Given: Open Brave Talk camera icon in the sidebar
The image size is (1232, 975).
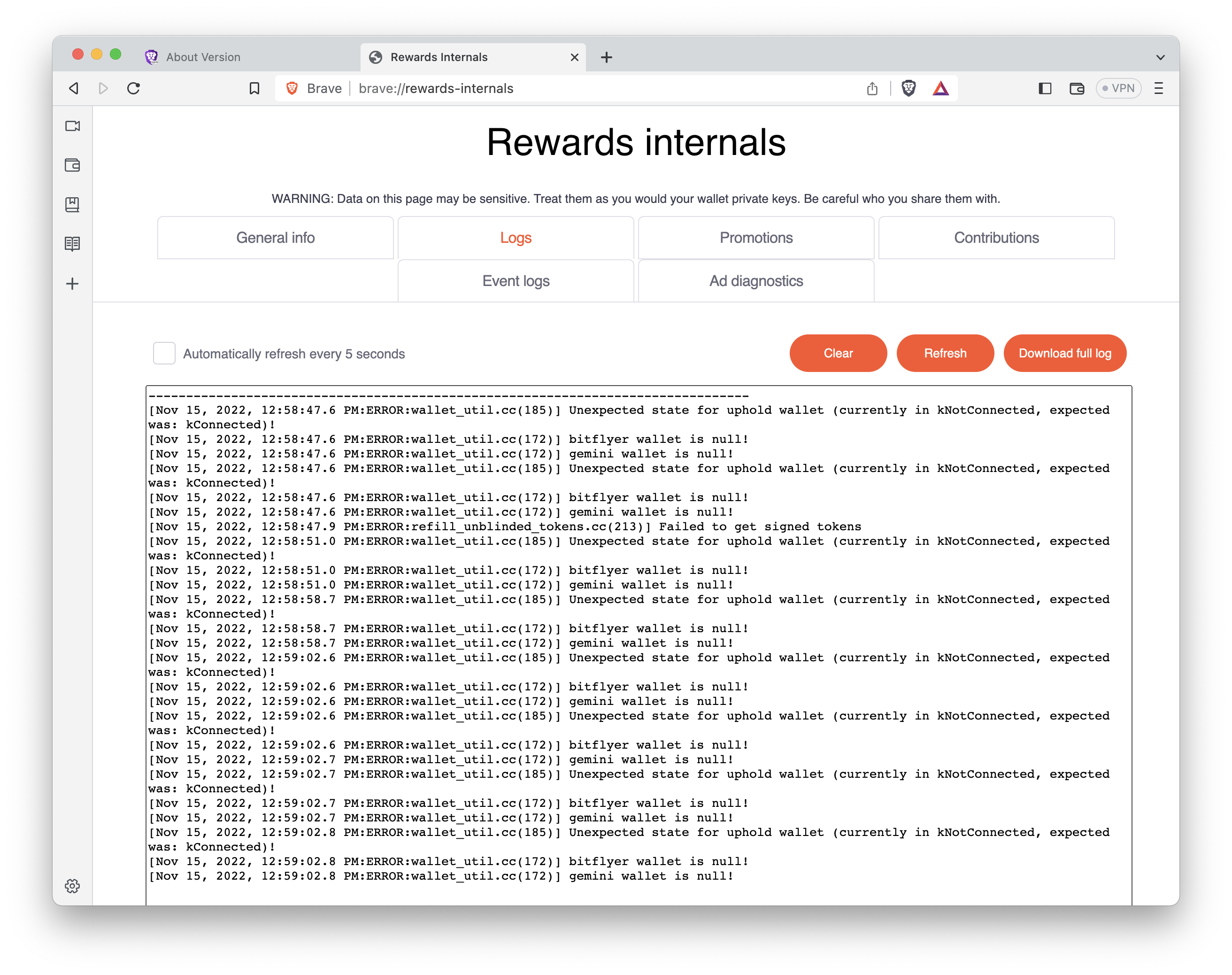Looking at the screenshot, I should (72, 126).
